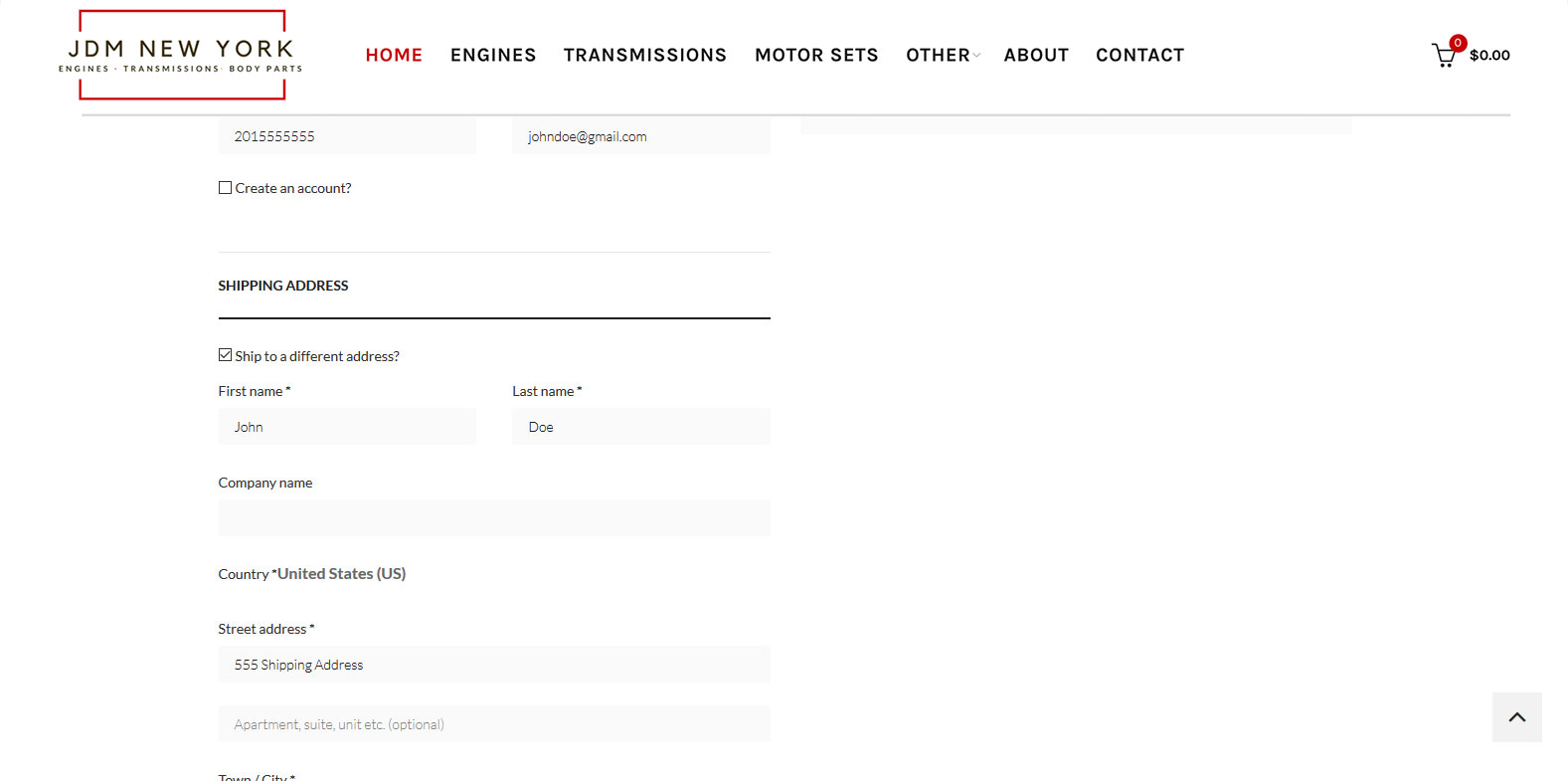1568x781 pixels.
Task: Click the JDM New York logo
Action: tap(181, 55)
